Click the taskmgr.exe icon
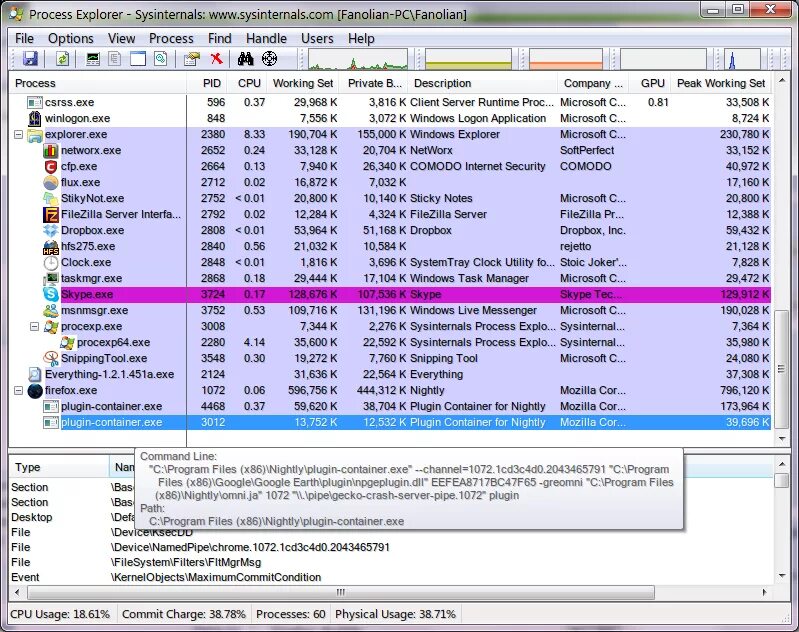Screen dimensions: 799x632 50,278
